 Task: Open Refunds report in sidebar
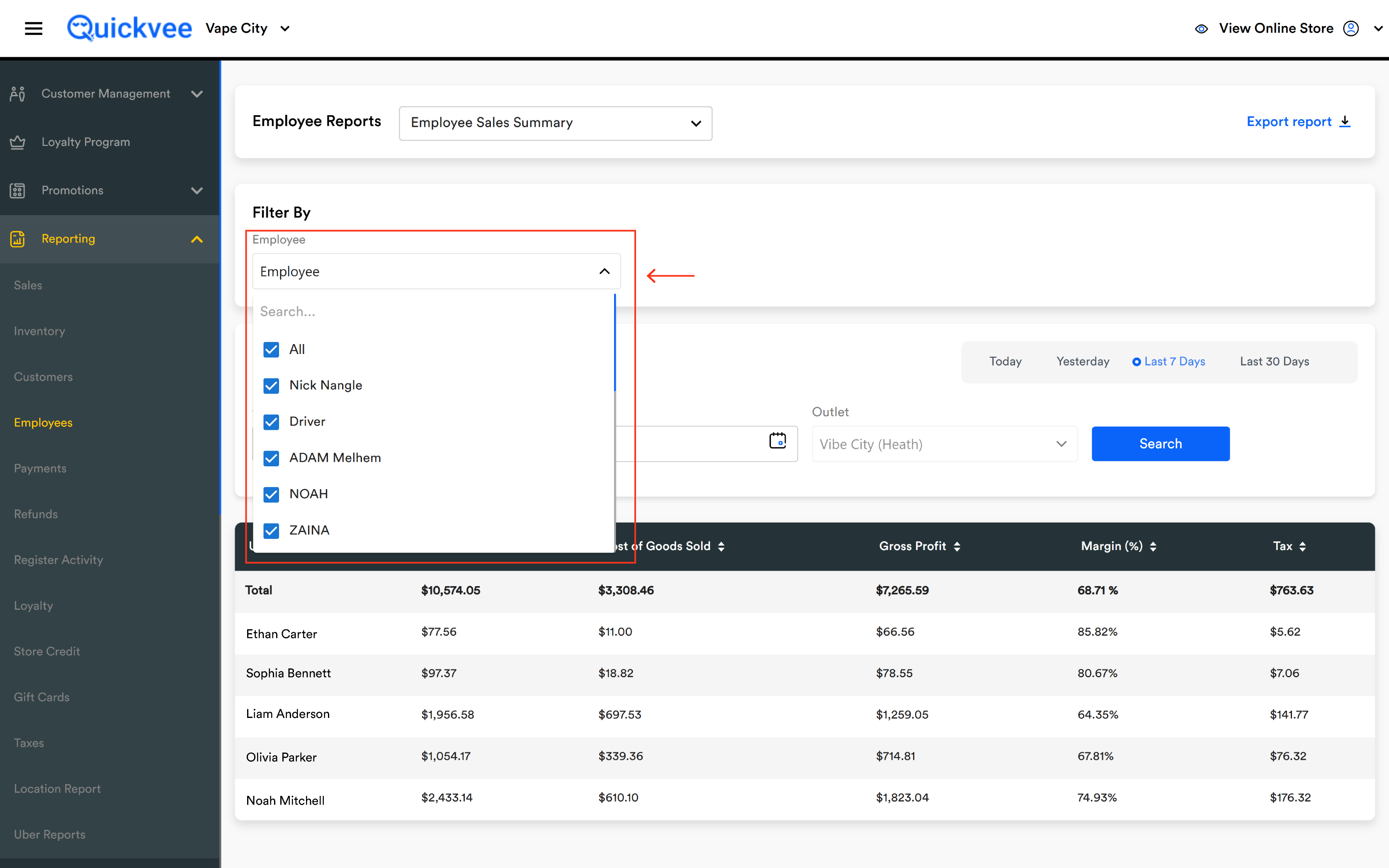coord(36,514)
